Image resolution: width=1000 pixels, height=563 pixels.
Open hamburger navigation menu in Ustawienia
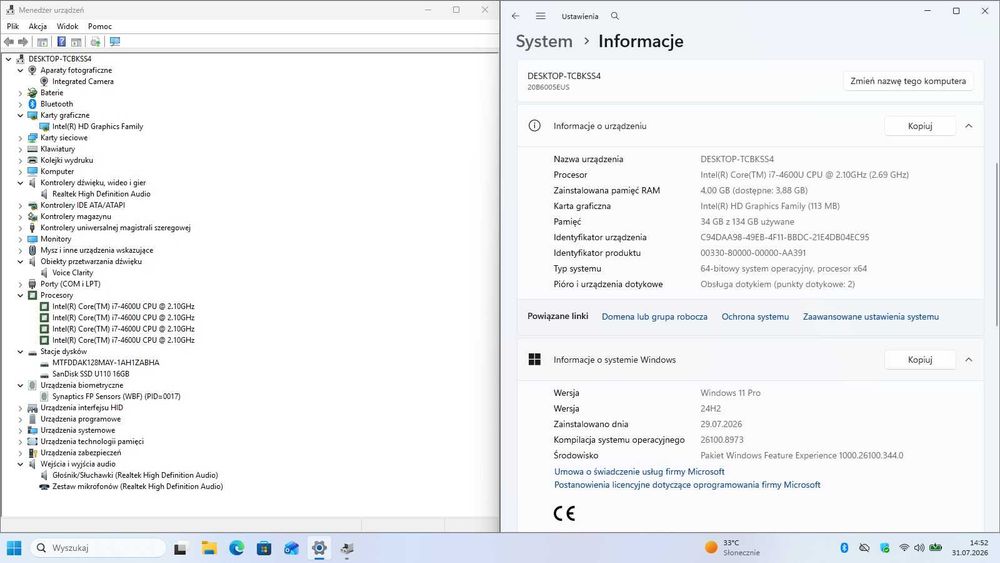click(x=541, y=16)
